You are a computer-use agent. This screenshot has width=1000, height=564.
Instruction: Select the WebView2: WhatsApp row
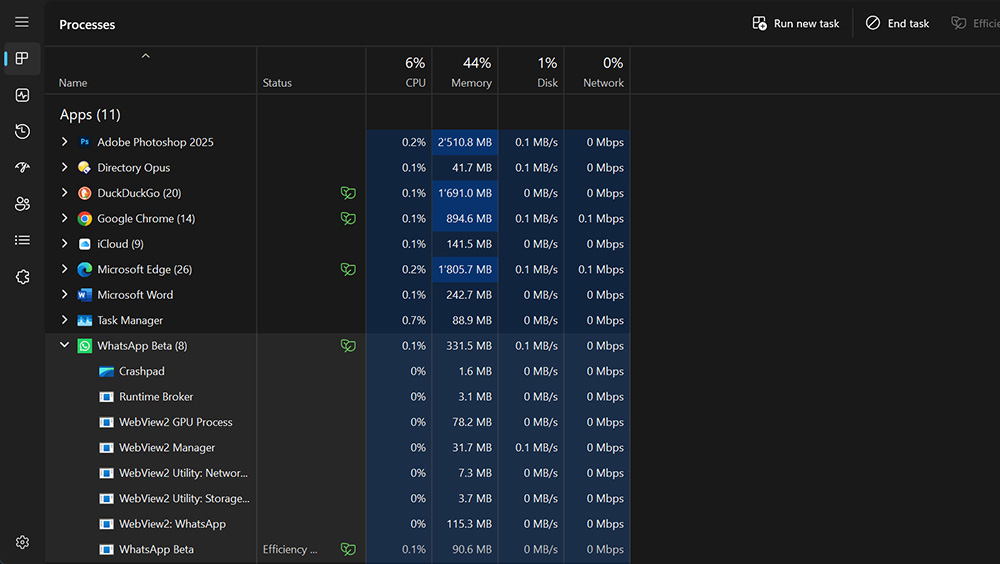[337, 524]
